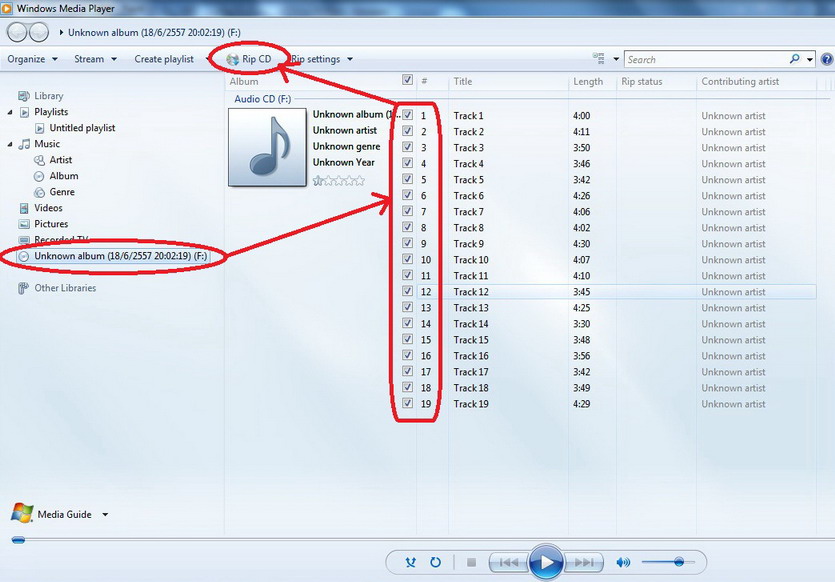The width and height of the screenshot is (835, 582).
Task: Click the Back navigation button
Action: point(17,32)
